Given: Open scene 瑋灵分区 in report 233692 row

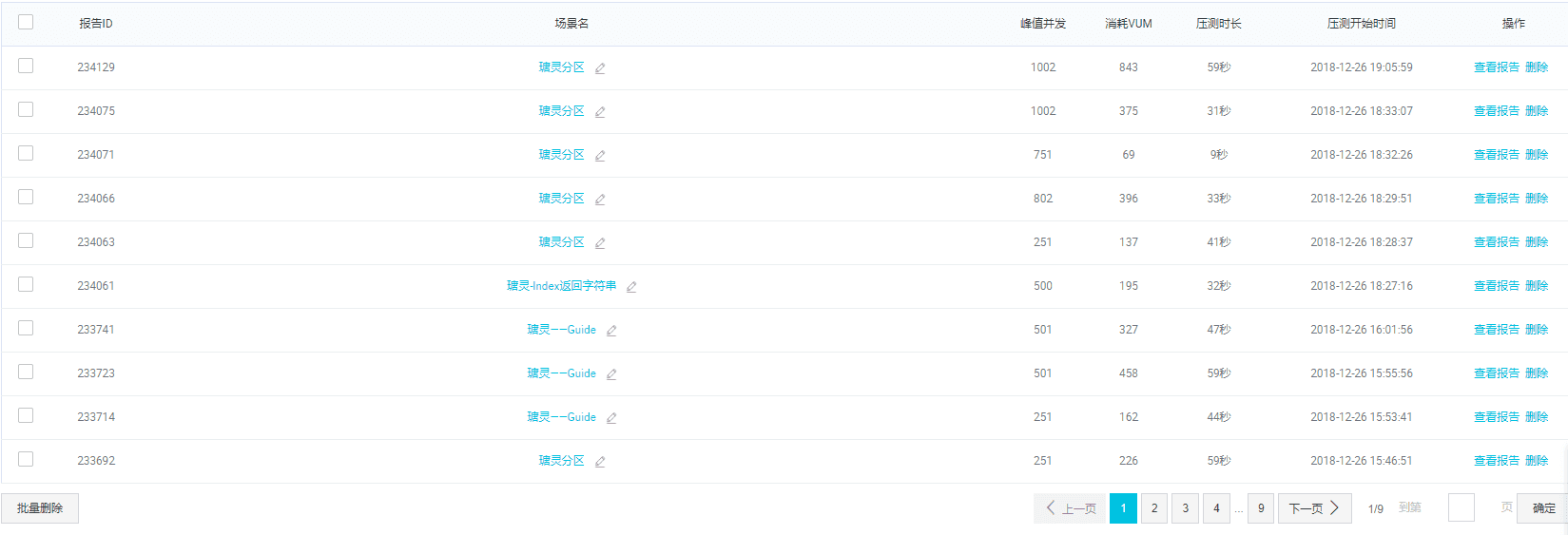Looking at the screenshot, I should click(x=562, y=461).
